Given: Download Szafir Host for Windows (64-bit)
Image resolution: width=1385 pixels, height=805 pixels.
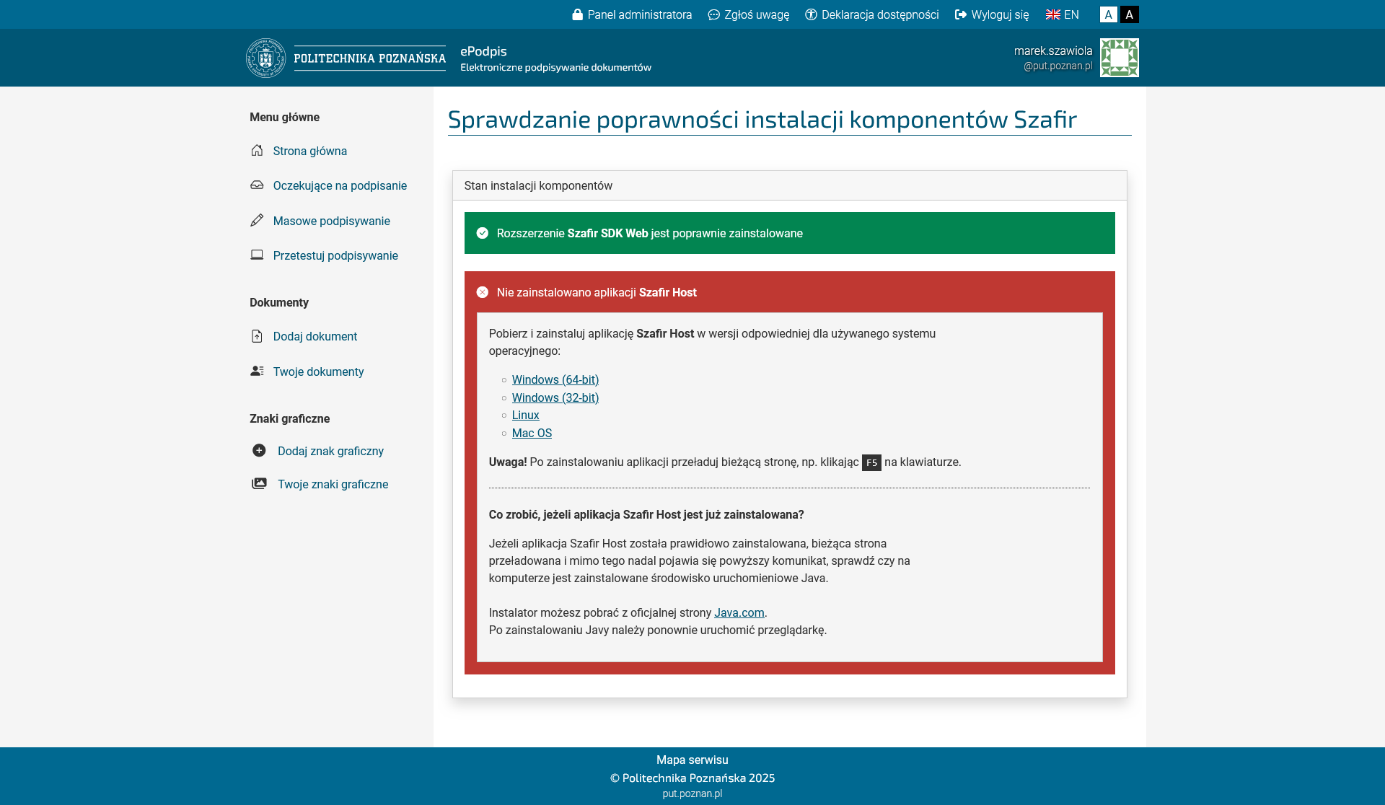Looking at the screenshot, I should click(x=555, y=380).
